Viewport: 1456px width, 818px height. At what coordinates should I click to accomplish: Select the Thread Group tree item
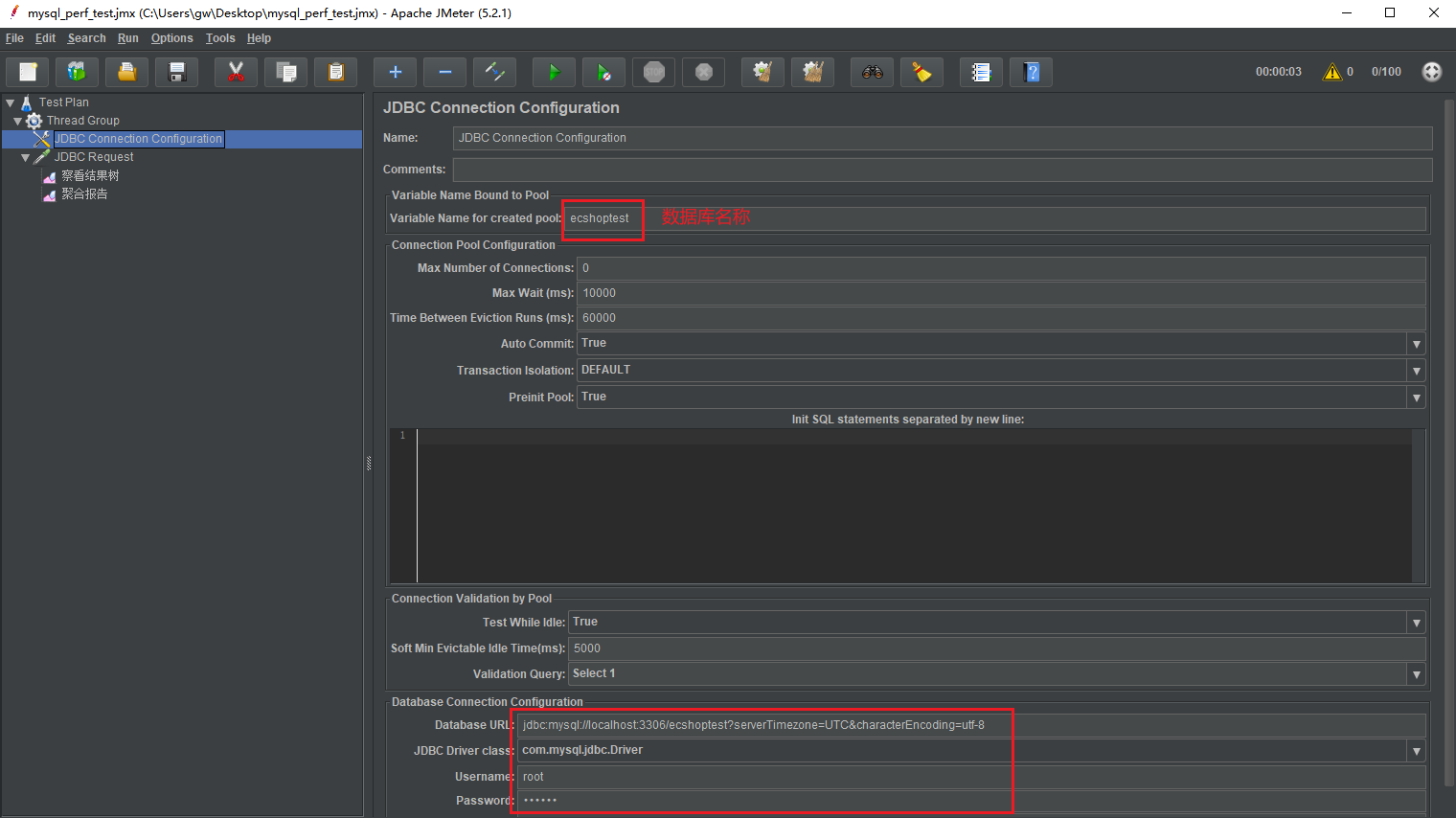83,121
